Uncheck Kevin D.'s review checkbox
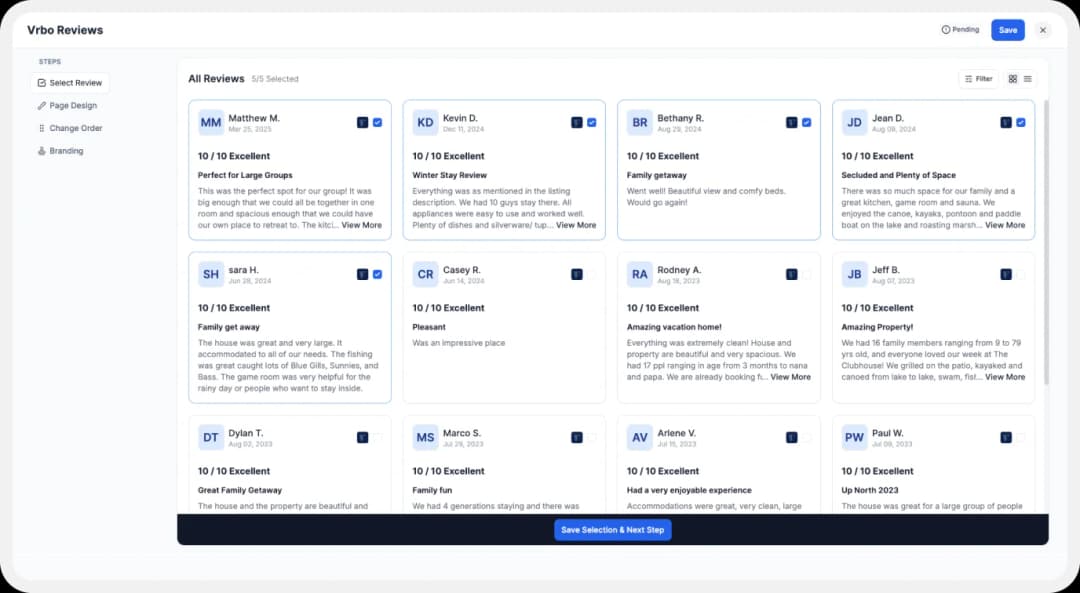1080x593 pixels. (592, 122)
